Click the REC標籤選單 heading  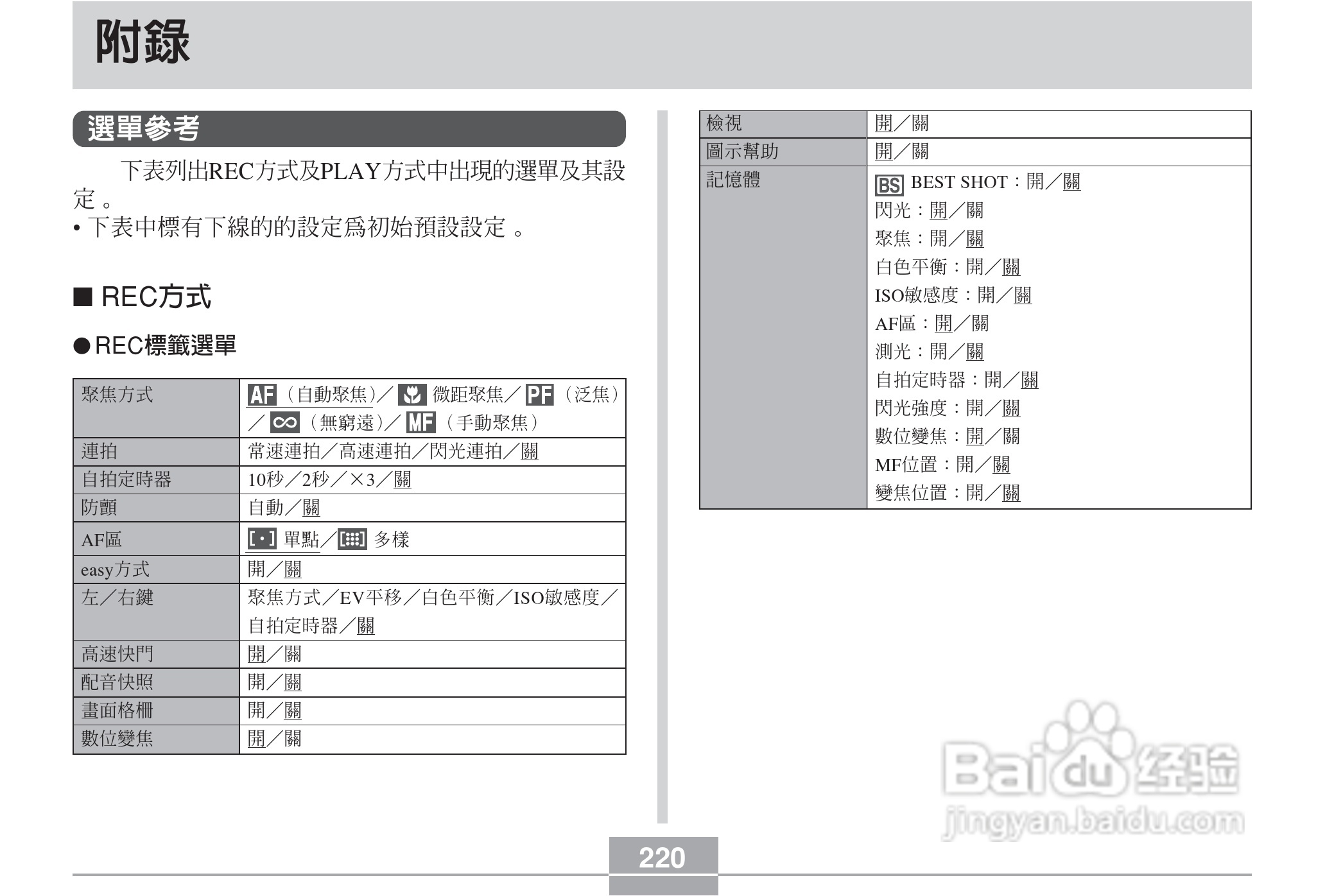point(165,345)
